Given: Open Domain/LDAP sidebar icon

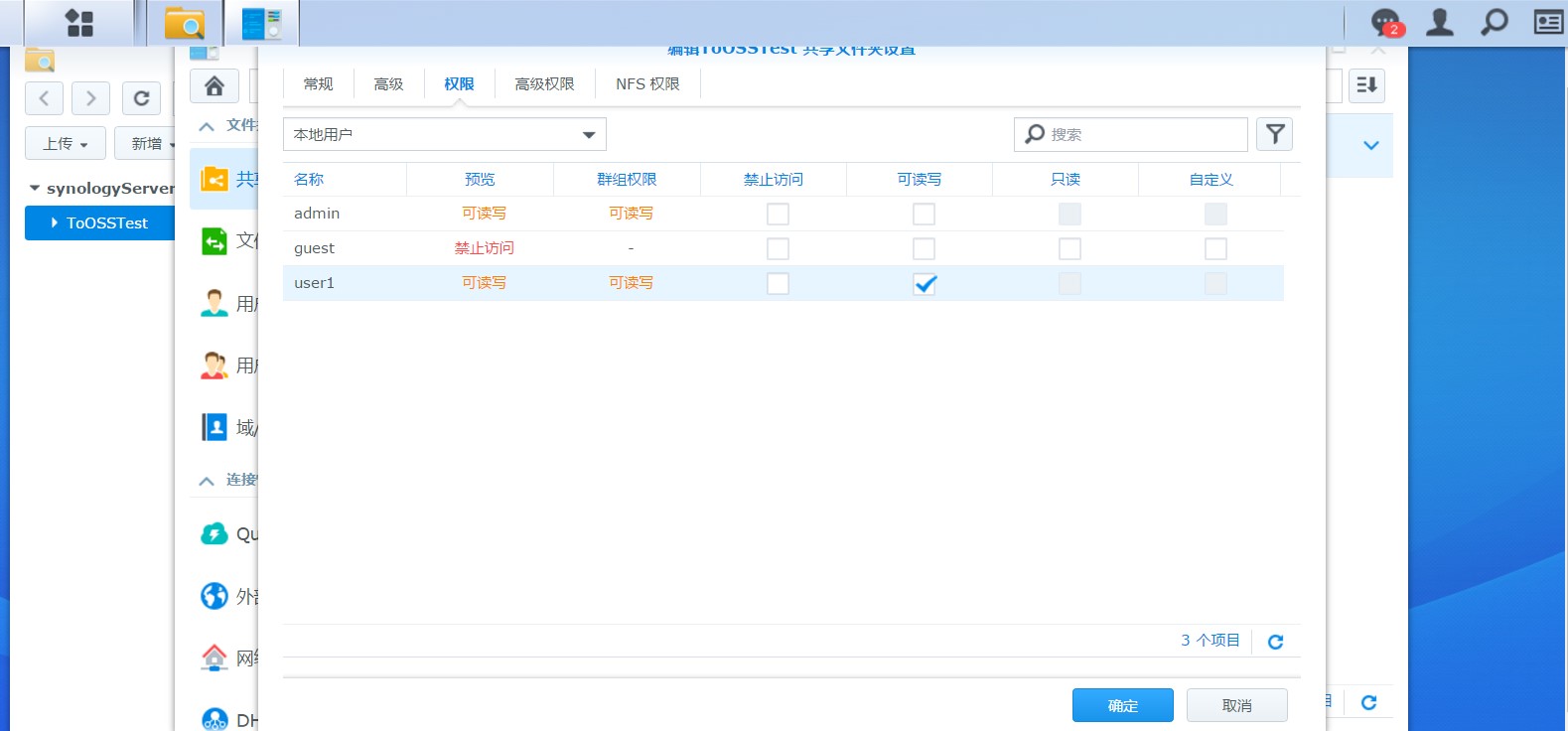Looking at the screenshot, I should (x=214, y=427).
